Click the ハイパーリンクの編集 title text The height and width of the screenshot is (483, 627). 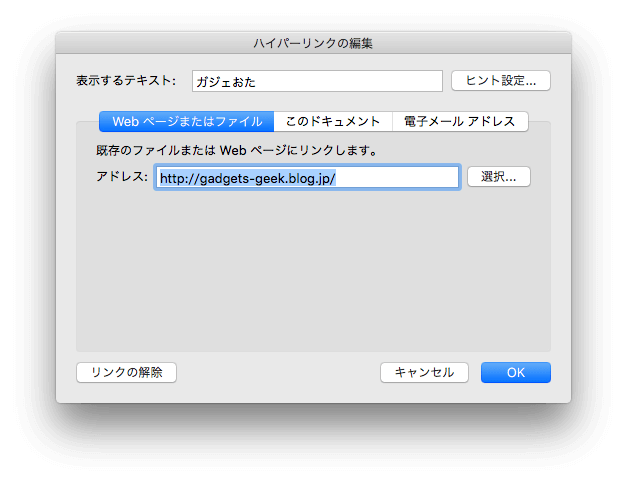click(313, 43)
